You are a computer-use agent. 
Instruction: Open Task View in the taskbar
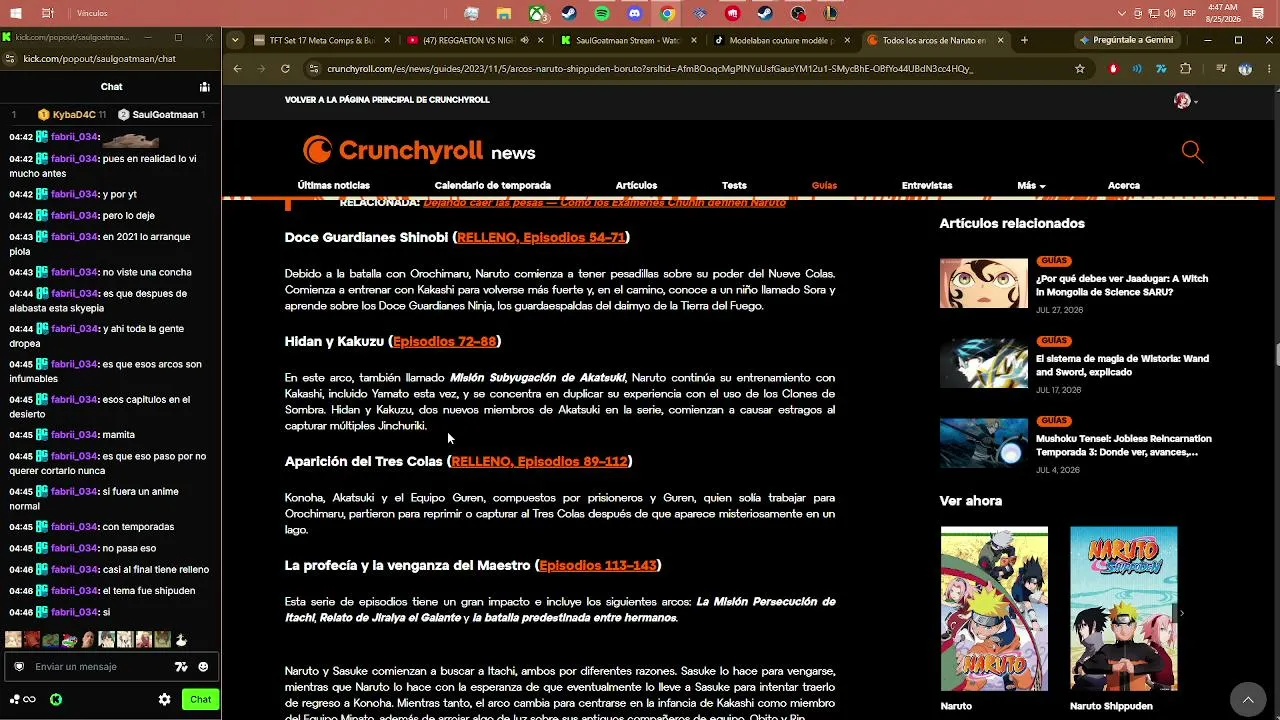(x=48, y=14)
